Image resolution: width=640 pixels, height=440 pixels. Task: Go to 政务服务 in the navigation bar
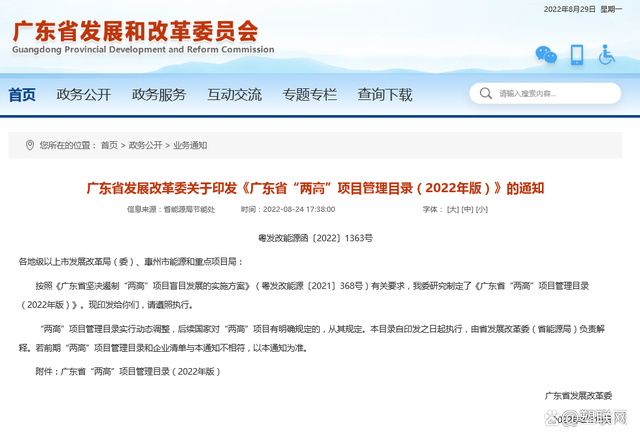pyautogui.click(x=158, y=95)
